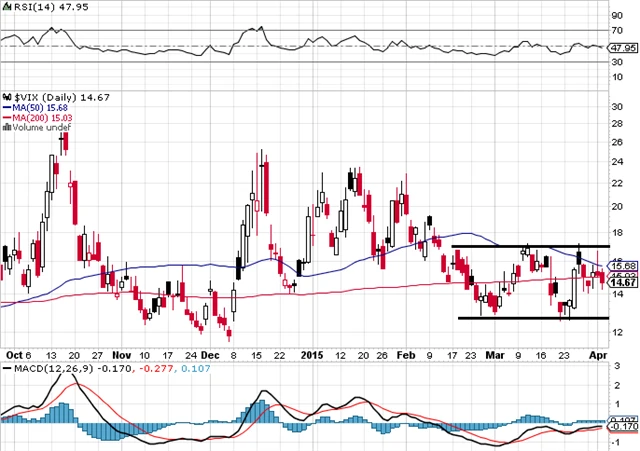This screenshot has width=640, height=451.
Task: Click the 90 level on RSI axis
Action: coord(618,16)
